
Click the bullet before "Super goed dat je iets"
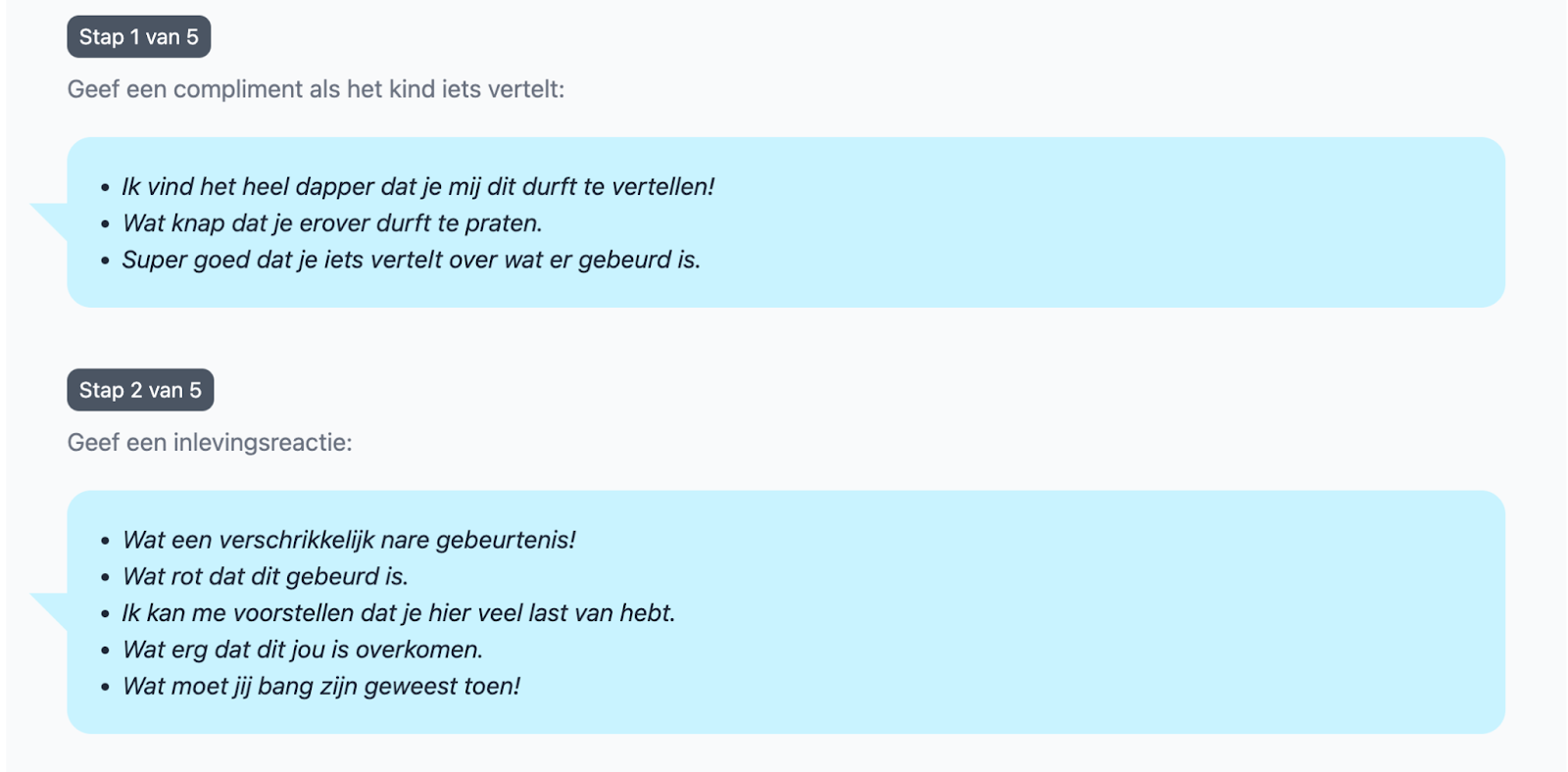tap(105, 261)
